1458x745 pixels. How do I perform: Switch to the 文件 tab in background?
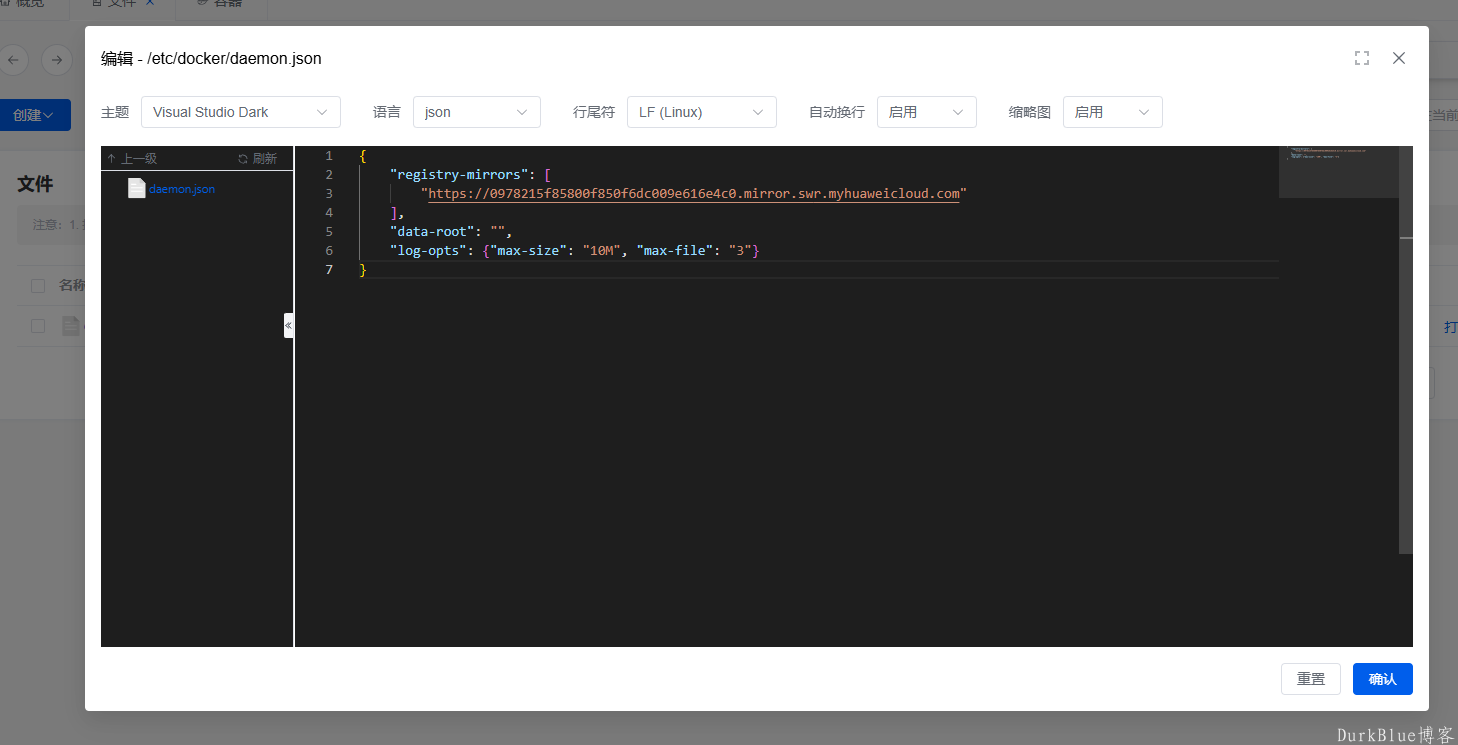click(x=122, y=4)
